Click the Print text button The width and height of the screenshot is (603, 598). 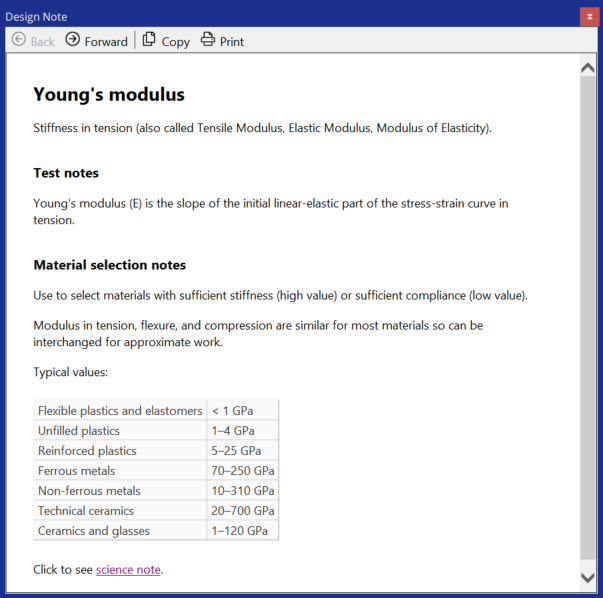point(232,42)
